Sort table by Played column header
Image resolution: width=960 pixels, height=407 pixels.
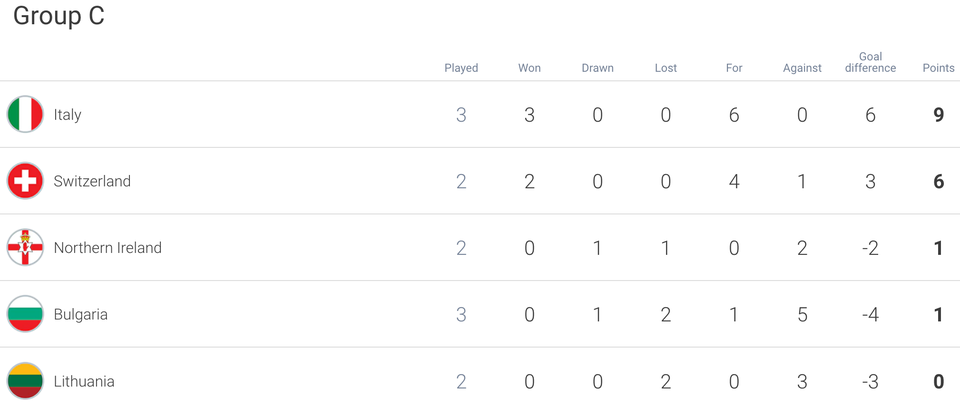point(461,68)
